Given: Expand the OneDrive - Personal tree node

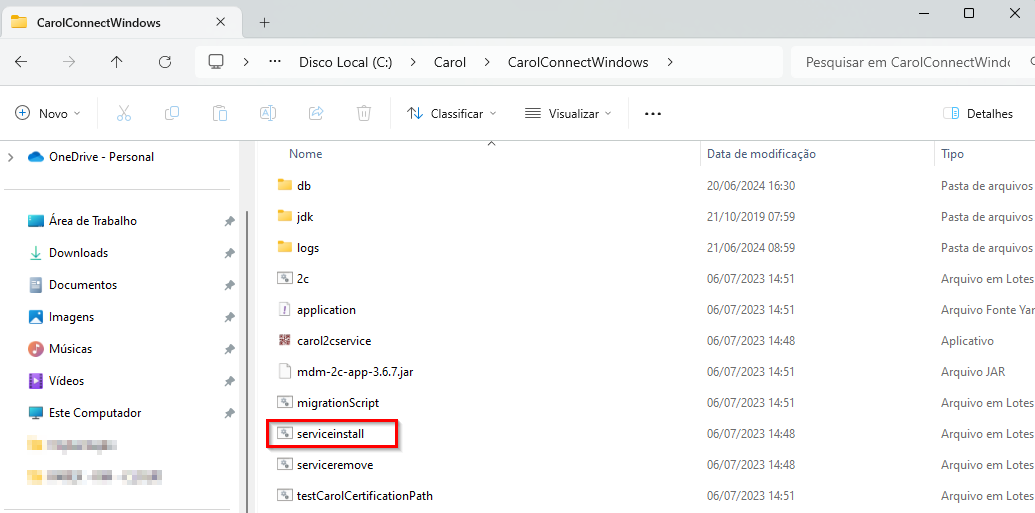Looking at the screenshot, I should [11, 157].
